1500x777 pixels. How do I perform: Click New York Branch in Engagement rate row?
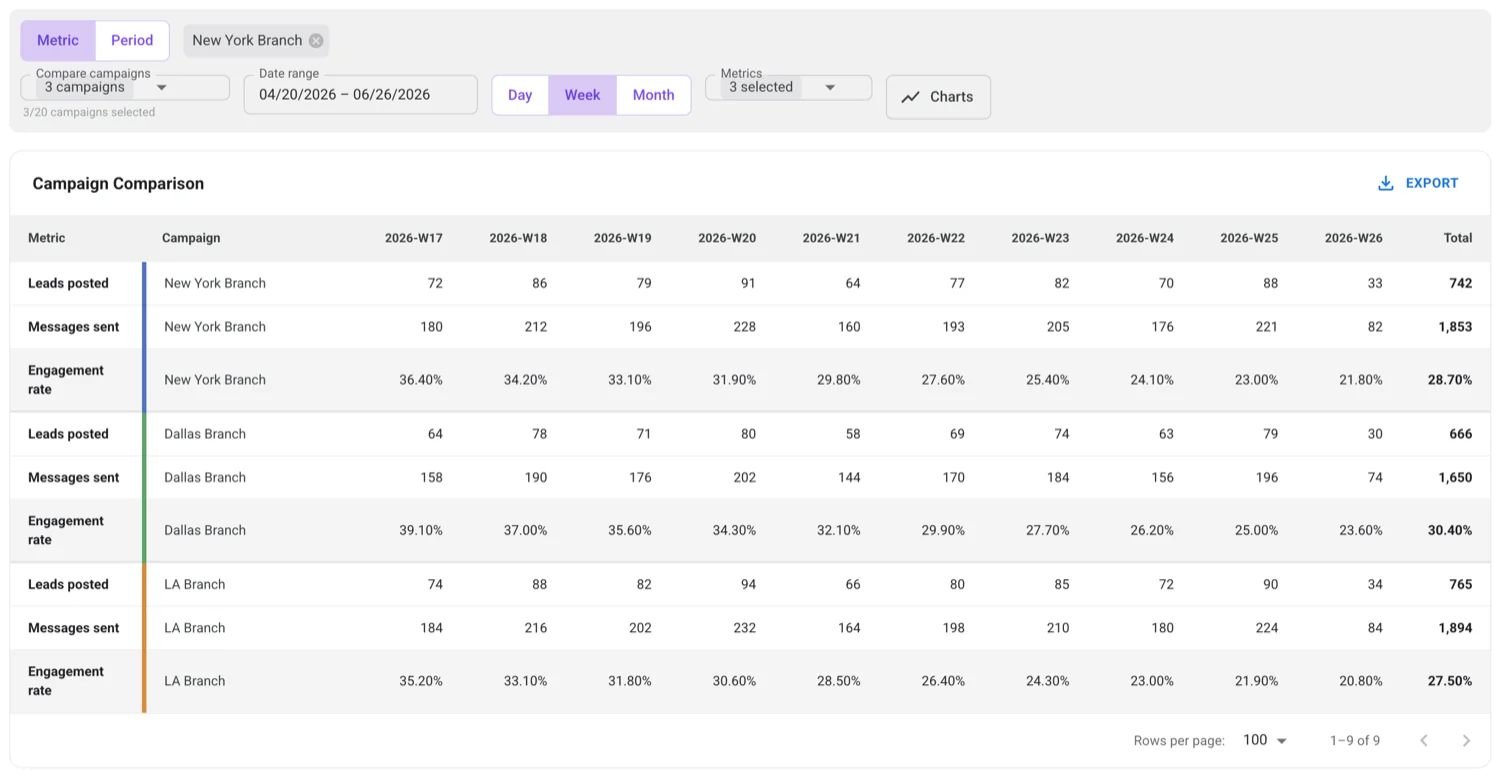(215, 380)
